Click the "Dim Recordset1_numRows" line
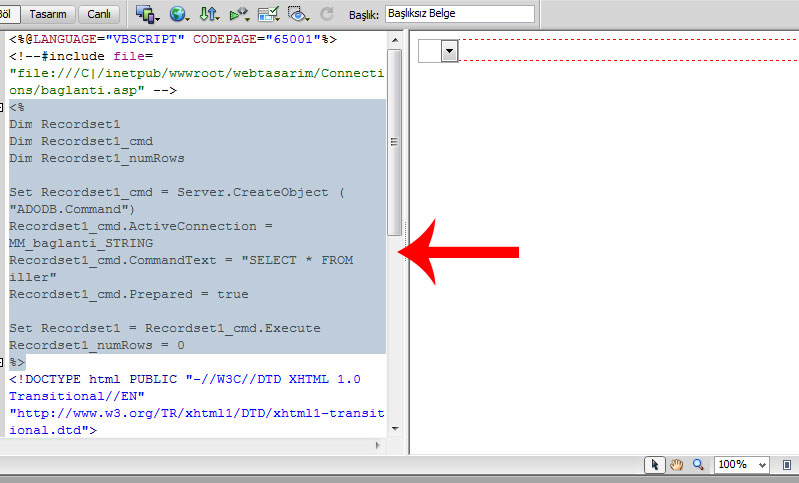 click(97, 158)
